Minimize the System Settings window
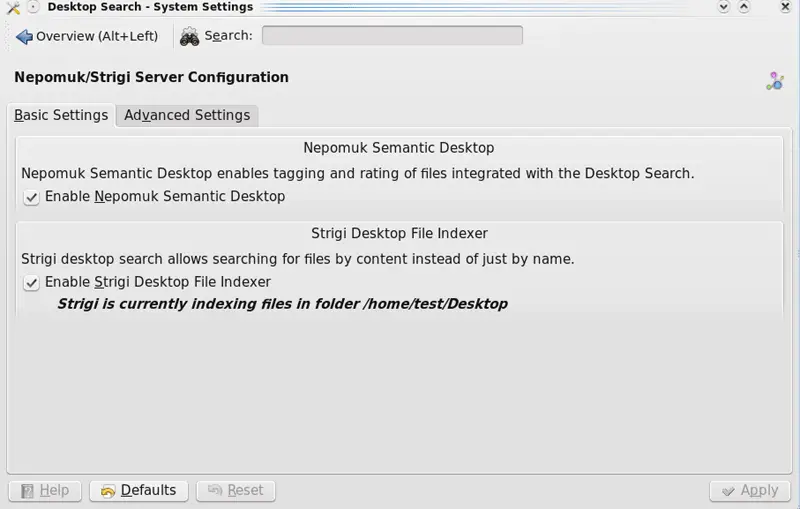Screen dimensions: 800x509 pyautogui.click(x=723, y=7)
